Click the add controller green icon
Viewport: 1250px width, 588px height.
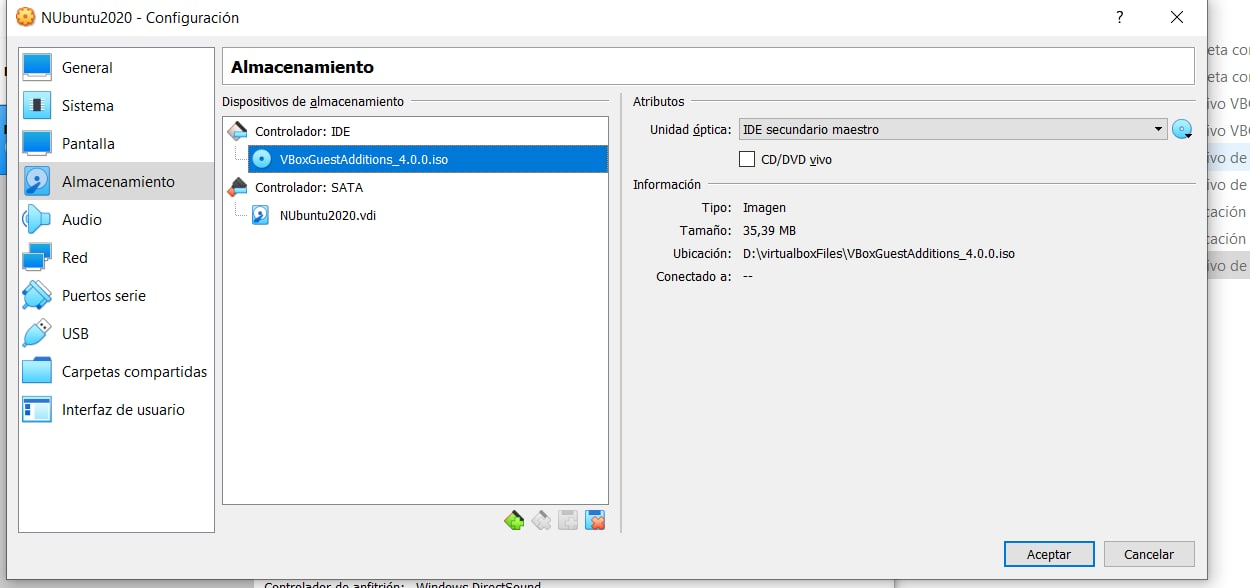click(514, 520)
